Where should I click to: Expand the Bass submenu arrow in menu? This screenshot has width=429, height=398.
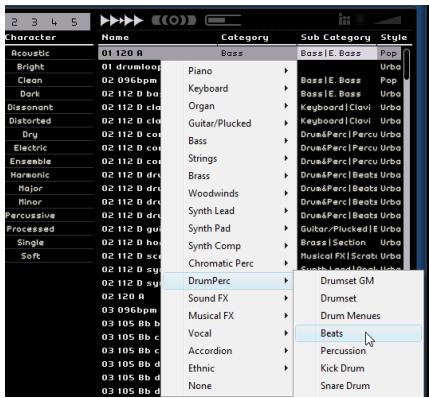pyautogui.click(x=286, y=141)
